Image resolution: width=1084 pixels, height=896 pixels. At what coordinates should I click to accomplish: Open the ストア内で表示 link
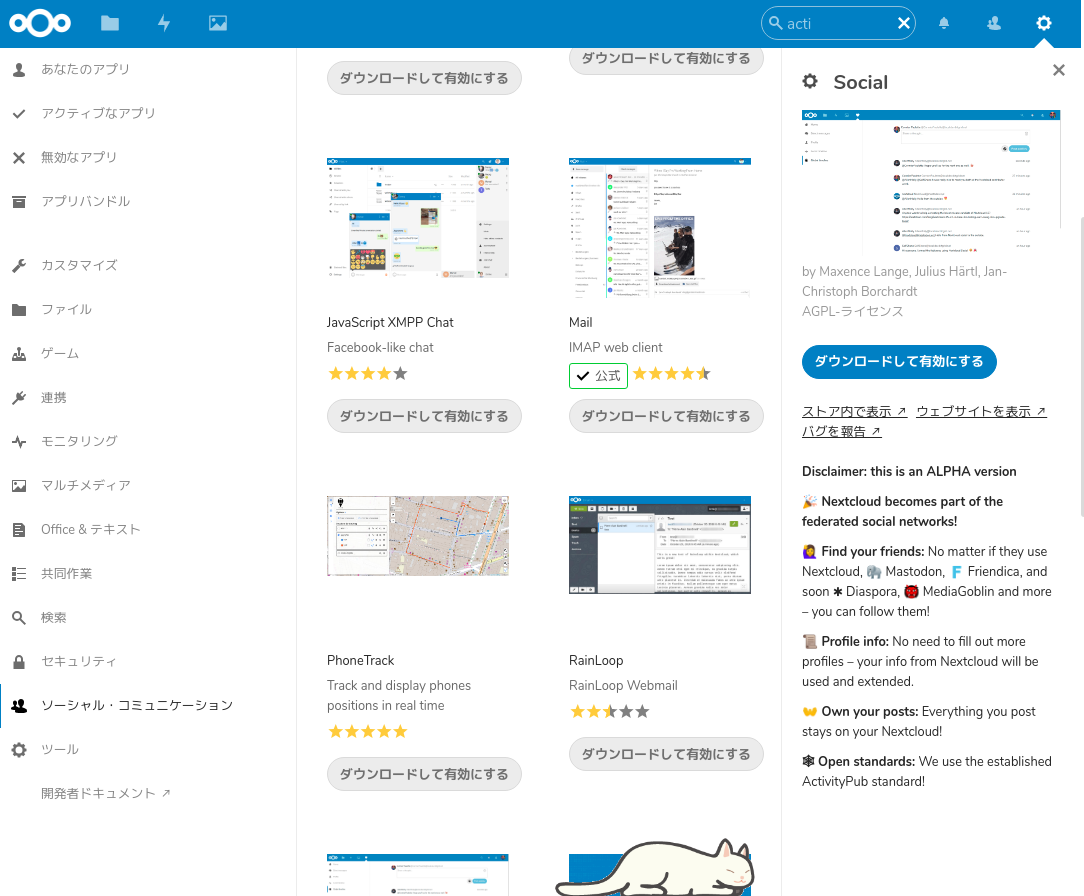(x=854, y=411)
